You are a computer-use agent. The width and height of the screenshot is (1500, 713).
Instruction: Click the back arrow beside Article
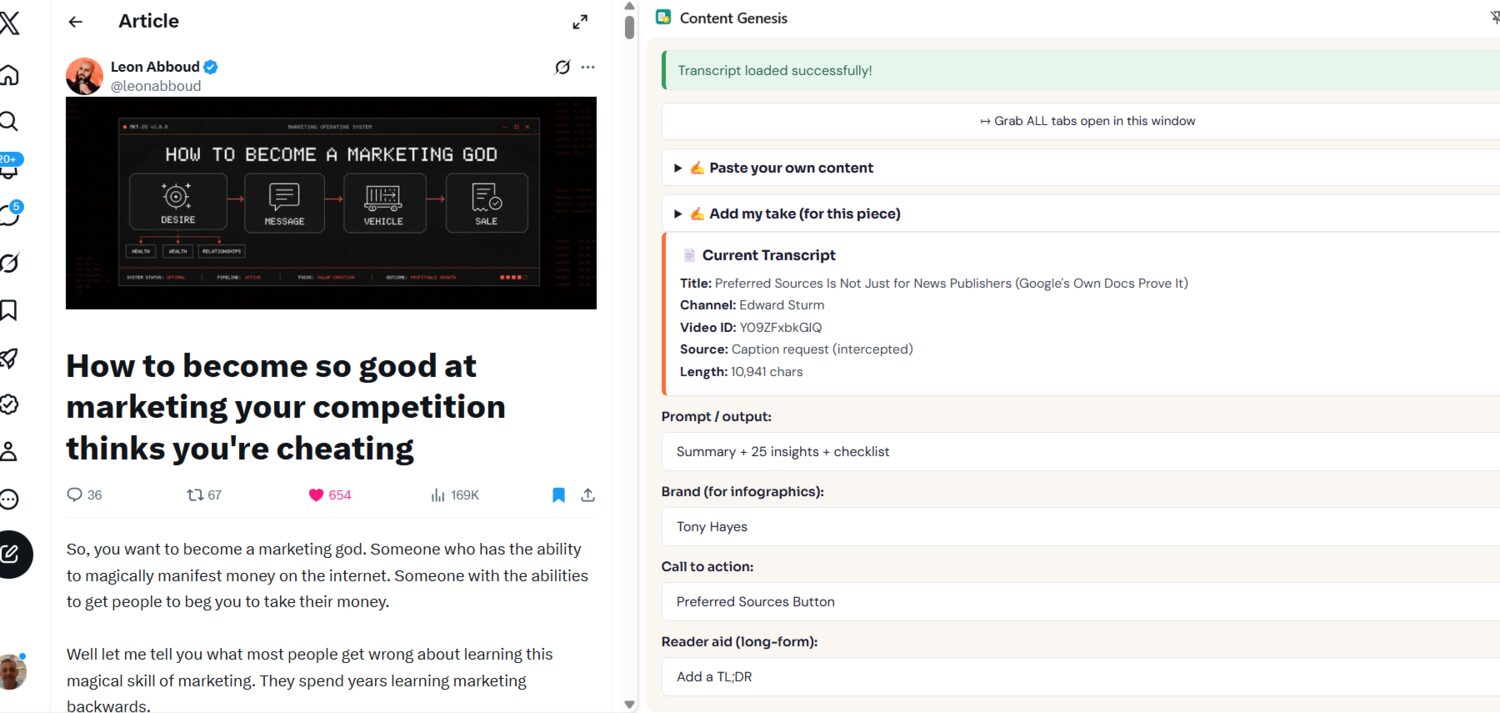click(x=75, y=22)
